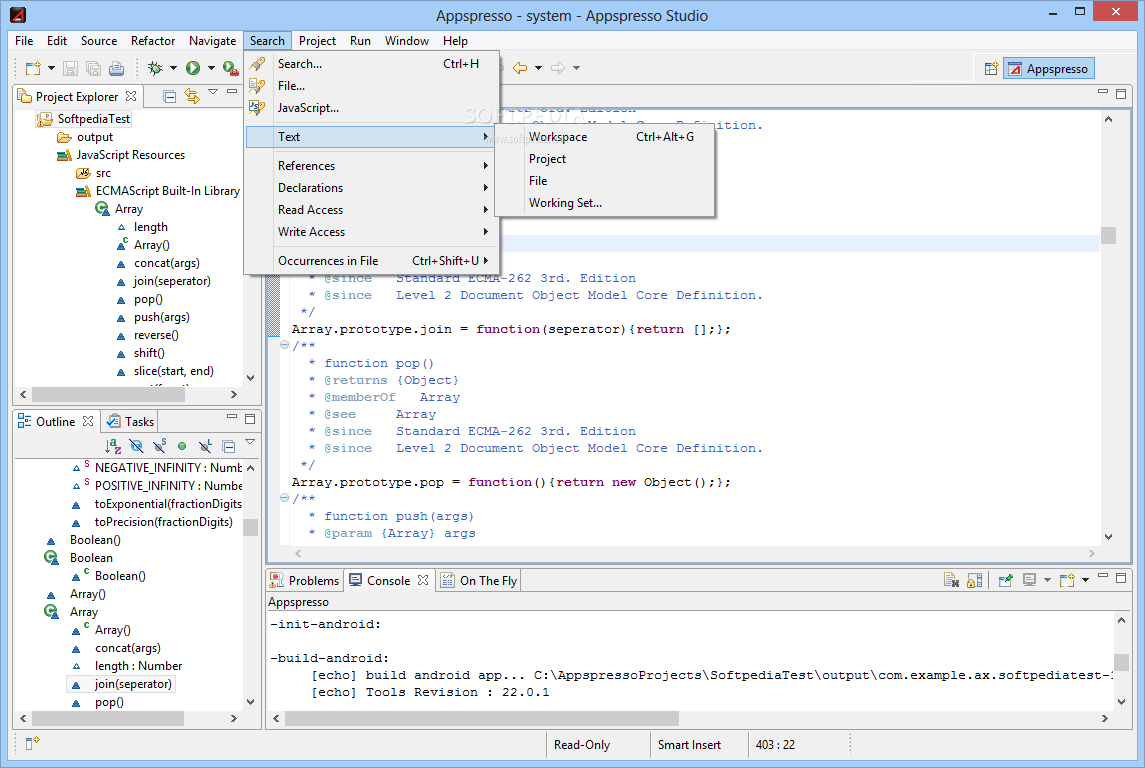The height and width of the screenshot is (768, 1145).
Task: Open Outline panel view menu triangle
Action: click(x=250, y=443)
